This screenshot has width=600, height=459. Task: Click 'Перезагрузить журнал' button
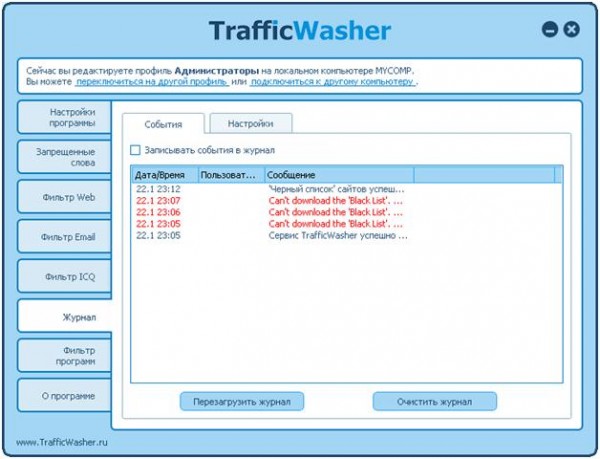[x=242, y=402]
